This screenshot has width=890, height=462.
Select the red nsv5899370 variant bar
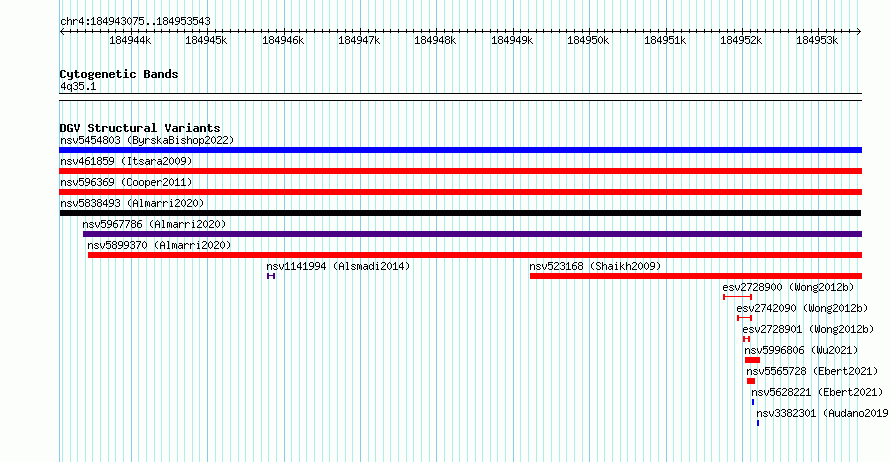click(475, 255)
